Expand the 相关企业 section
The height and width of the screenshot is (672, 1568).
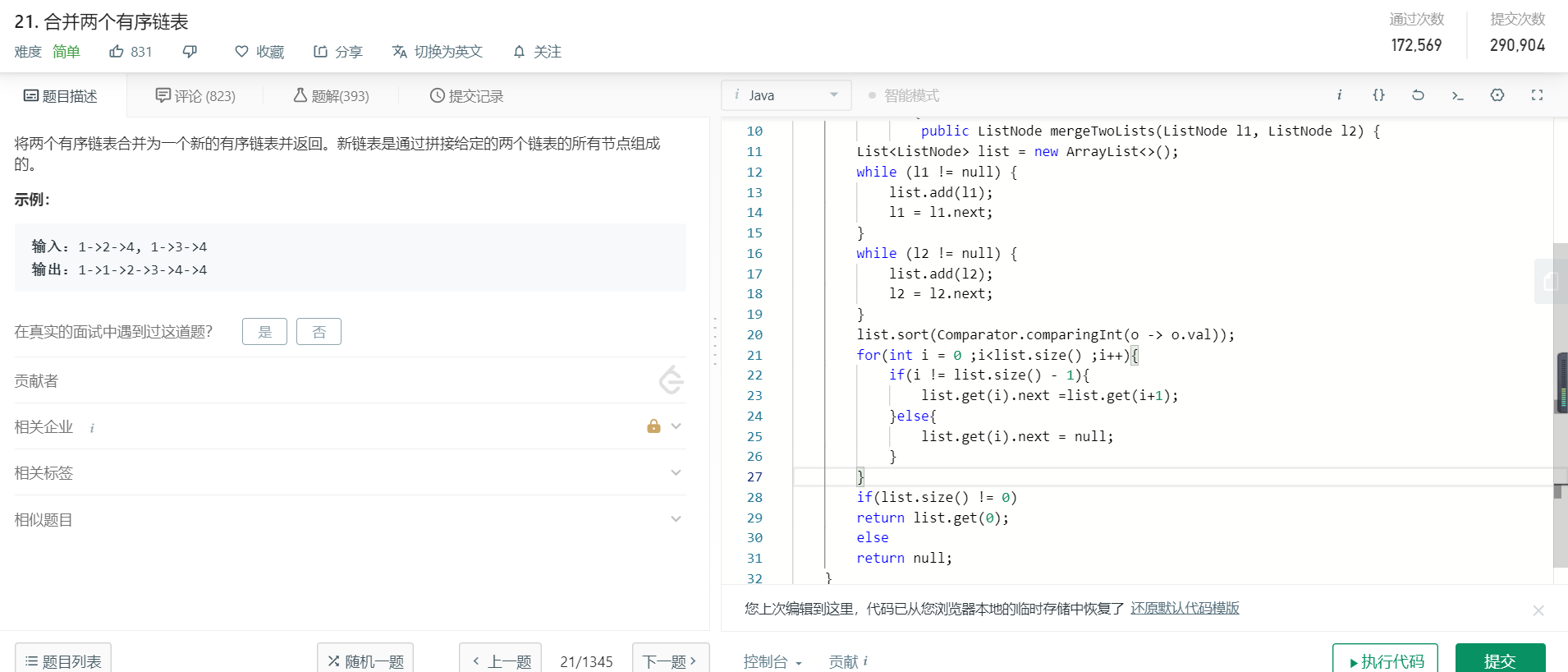[x=676, y=426]
